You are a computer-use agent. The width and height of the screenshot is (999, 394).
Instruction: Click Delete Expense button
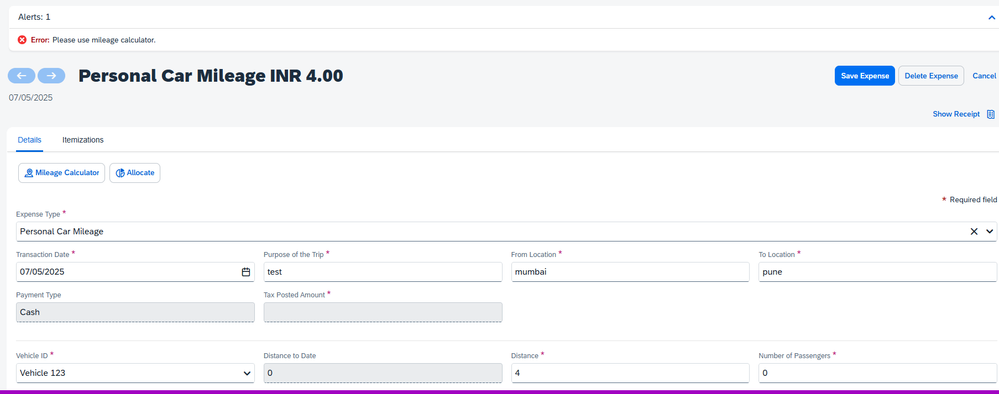point(931,76)
